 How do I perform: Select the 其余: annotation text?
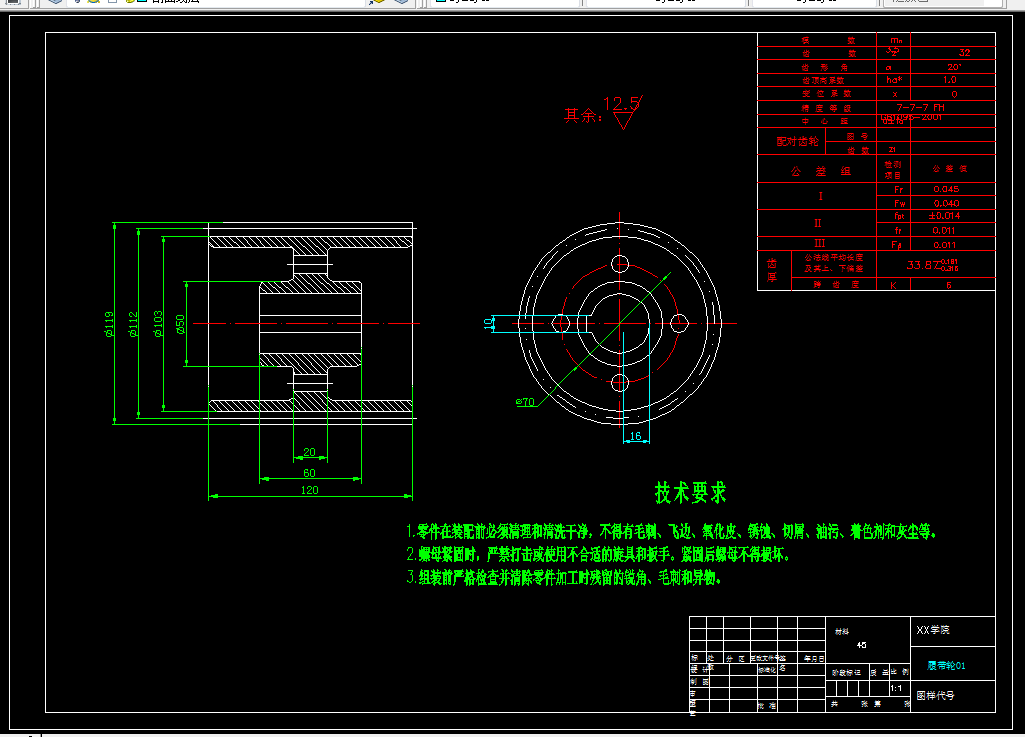click(x=582, y=116)
